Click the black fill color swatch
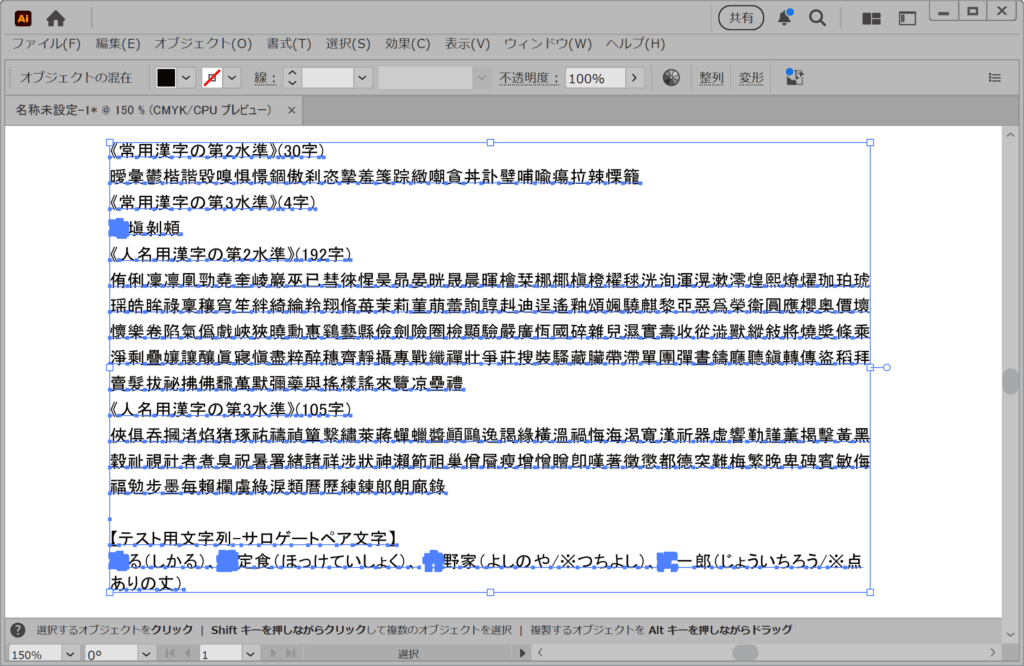 coord(166,78)
